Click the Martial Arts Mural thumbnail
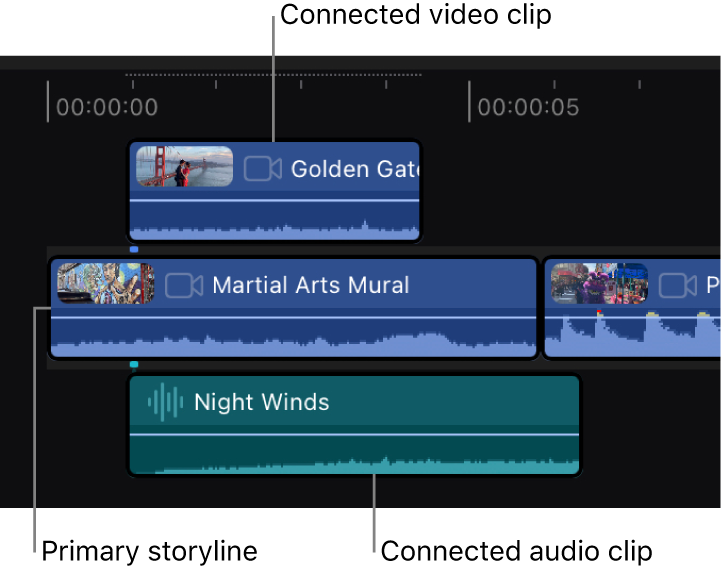 [x=105, y=283]
